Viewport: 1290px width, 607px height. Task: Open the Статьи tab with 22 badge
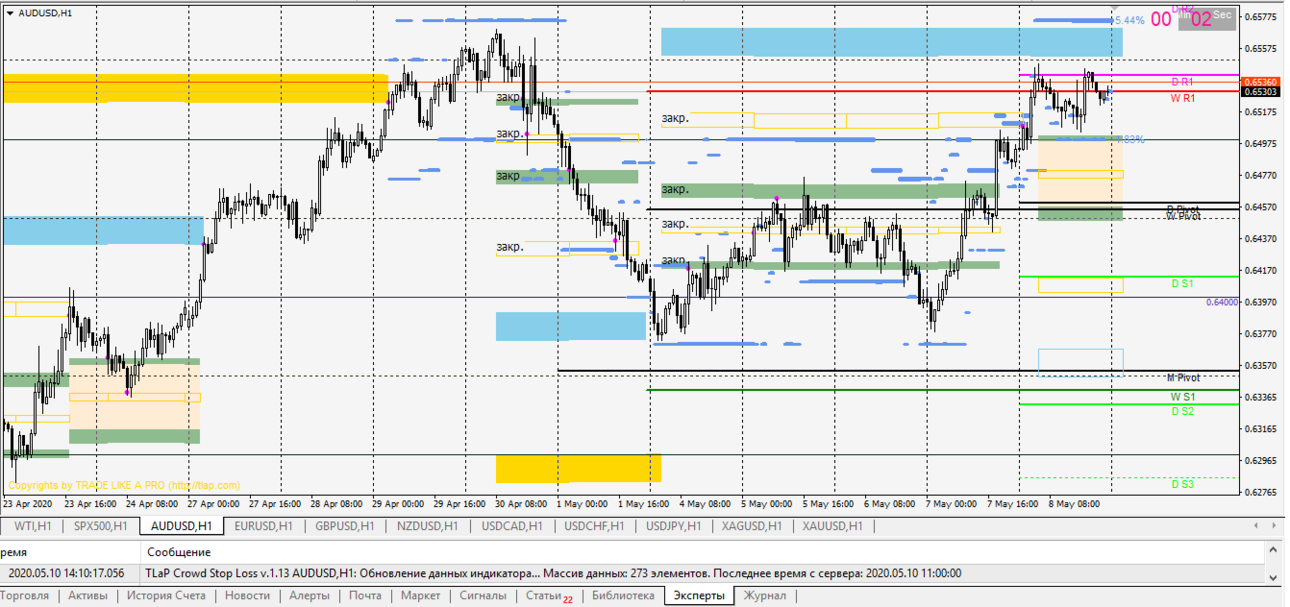click(x=549, y=596)
